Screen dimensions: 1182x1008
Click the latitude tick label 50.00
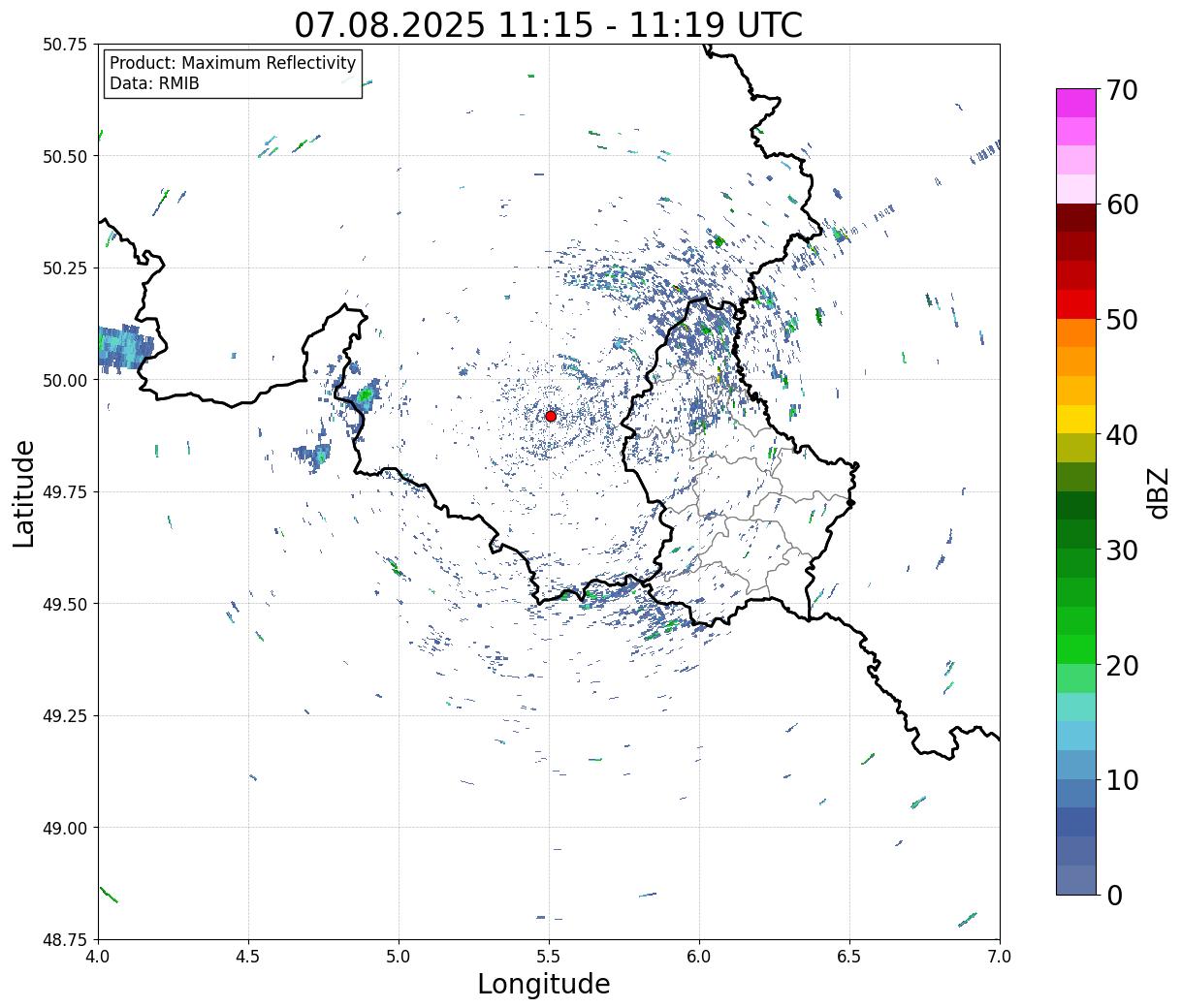(65, 380)
